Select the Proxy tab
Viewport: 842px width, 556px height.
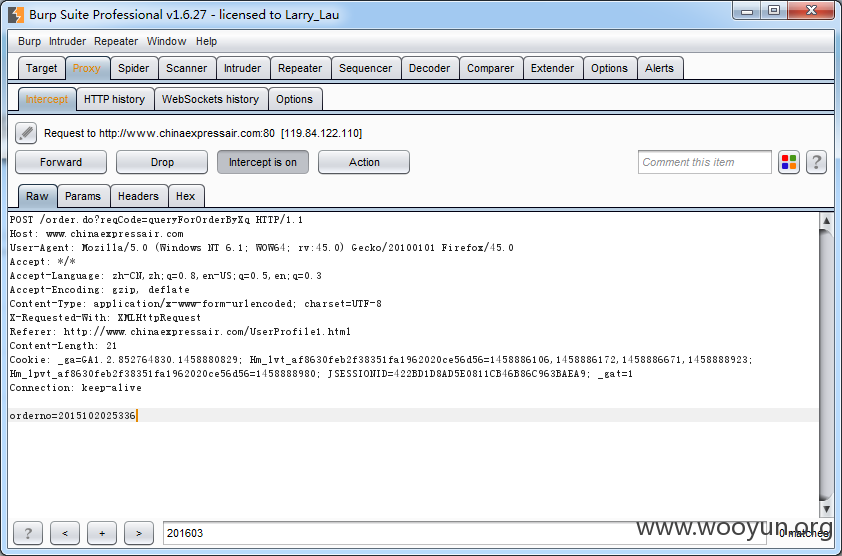coord(87,68)
